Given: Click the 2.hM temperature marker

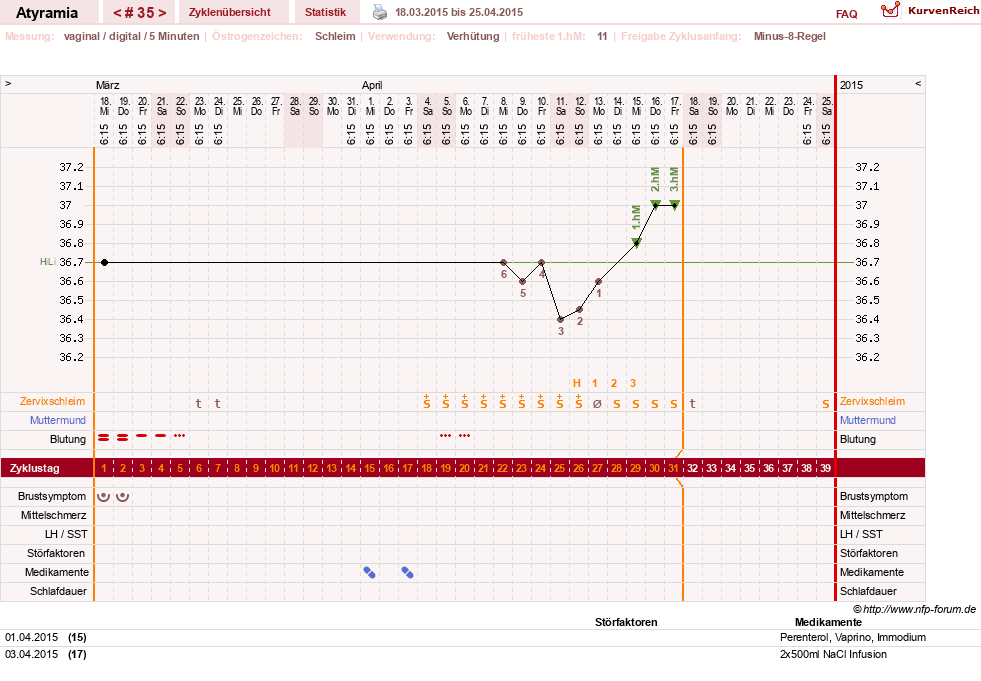Looking at the screenshot, I should (x=655, y=204).
